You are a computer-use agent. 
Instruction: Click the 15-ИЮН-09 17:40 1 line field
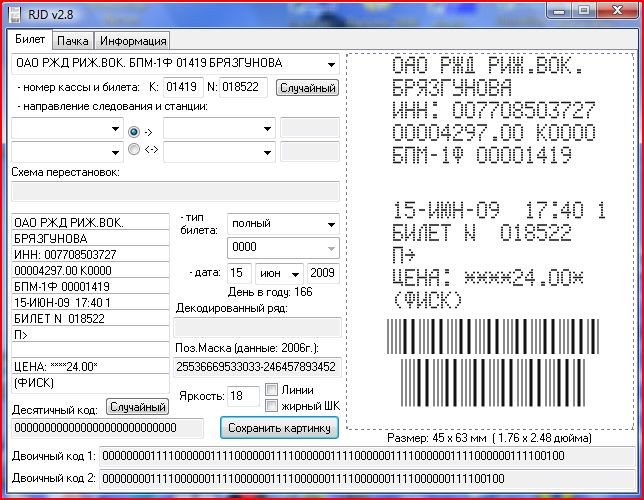[90, 302]
